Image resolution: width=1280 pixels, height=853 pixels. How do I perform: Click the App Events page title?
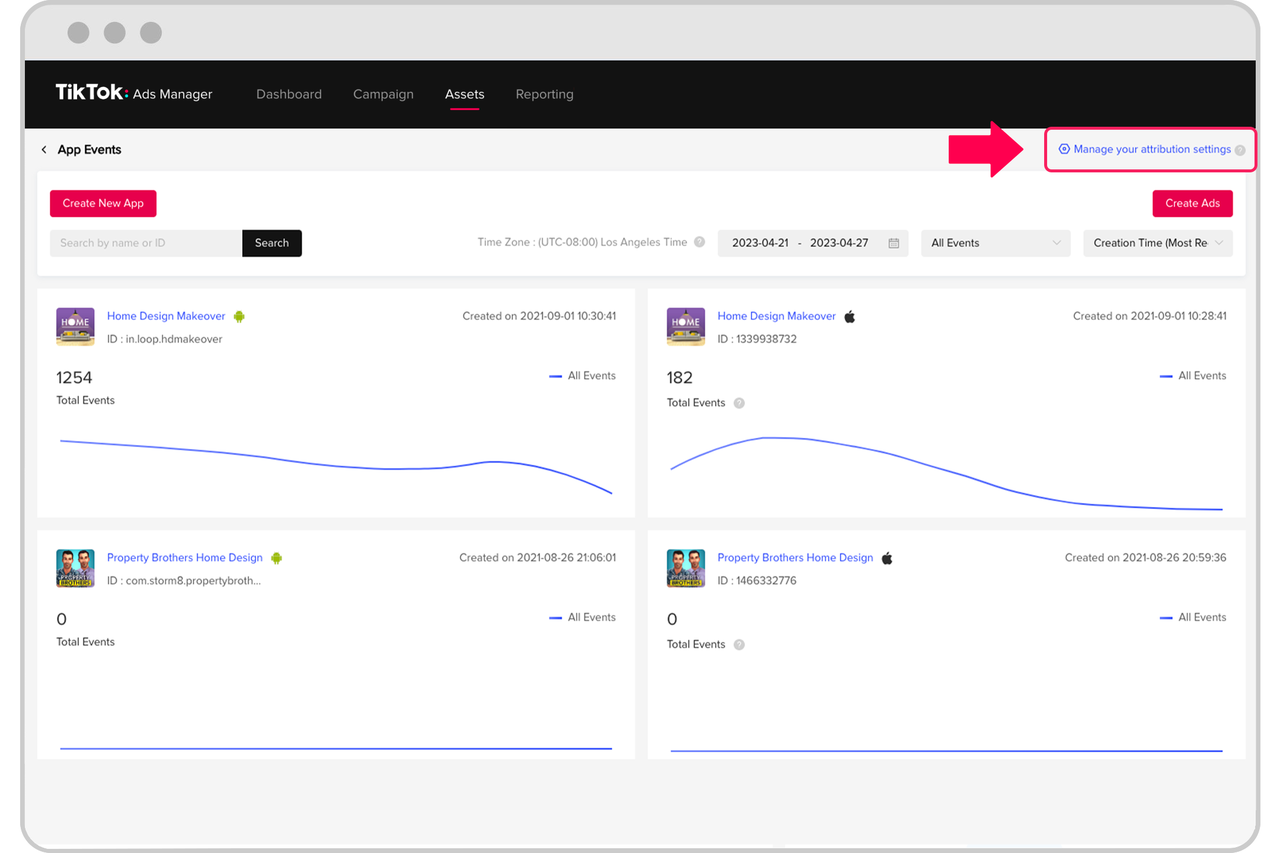[x=89, y=150]
